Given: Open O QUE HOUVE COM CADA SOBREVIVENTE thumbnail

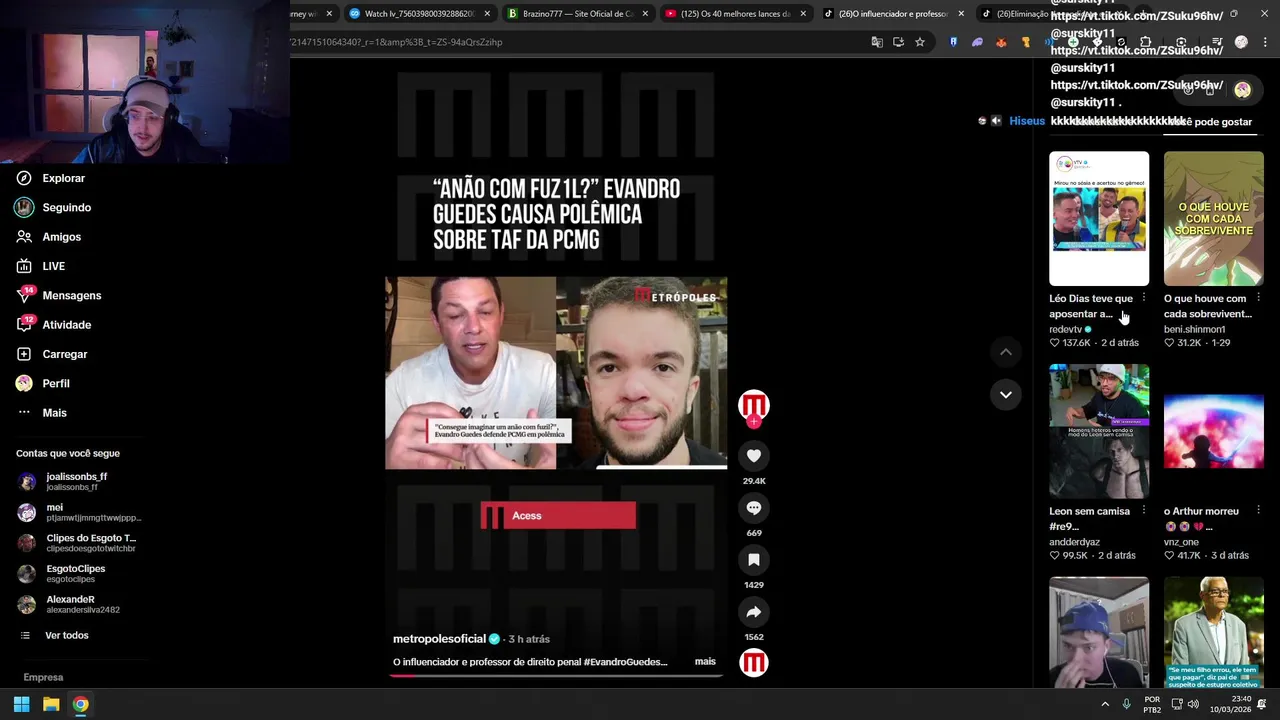Looking at the screenshot, I should pyautogui.click(x=1214, y=218).
